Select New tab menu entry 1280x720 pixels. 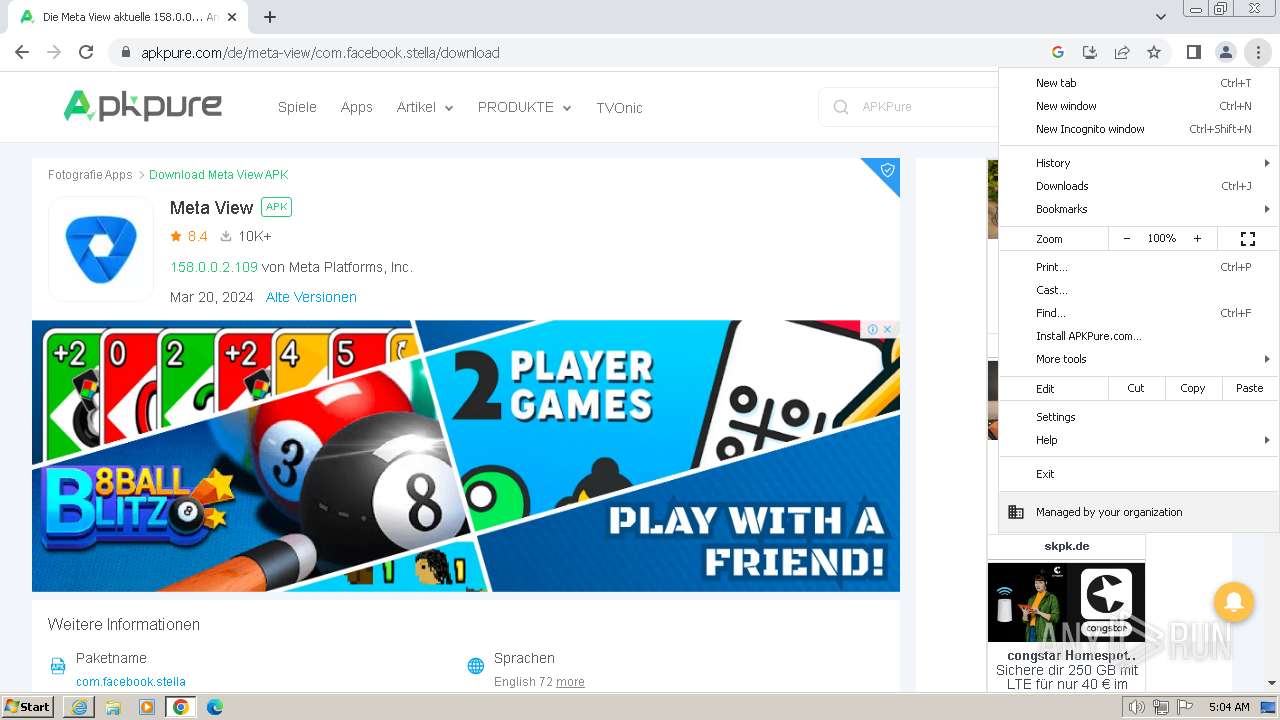(x=1139, y=83)
